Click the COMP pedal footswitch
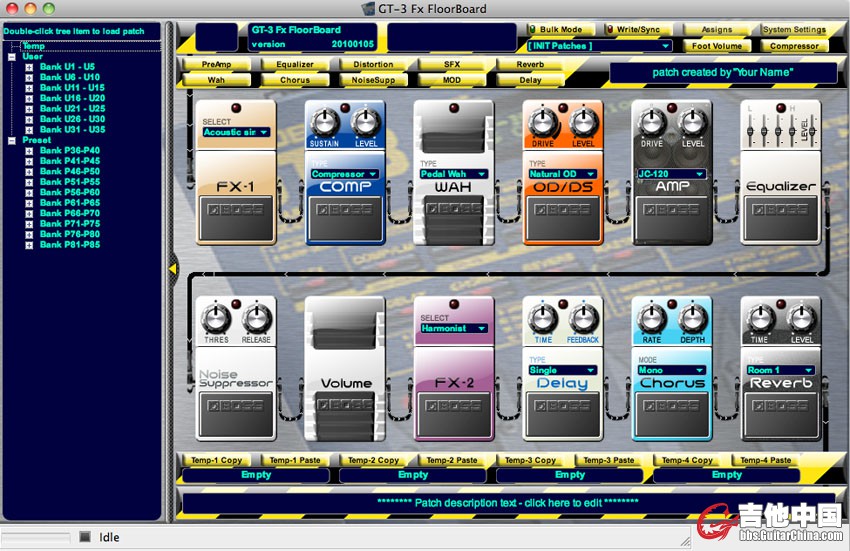Image resolution: width=850 pixels, height=551 pixels. point(345,218)
